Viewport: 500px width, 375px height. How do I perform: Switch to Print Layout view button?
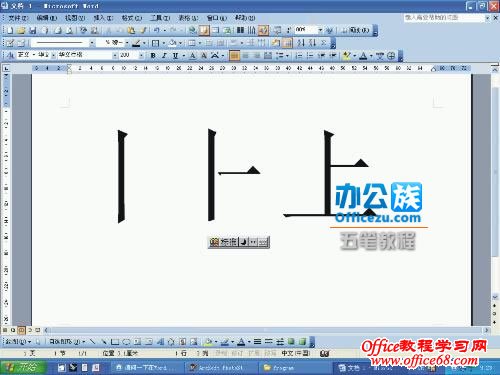21,330
